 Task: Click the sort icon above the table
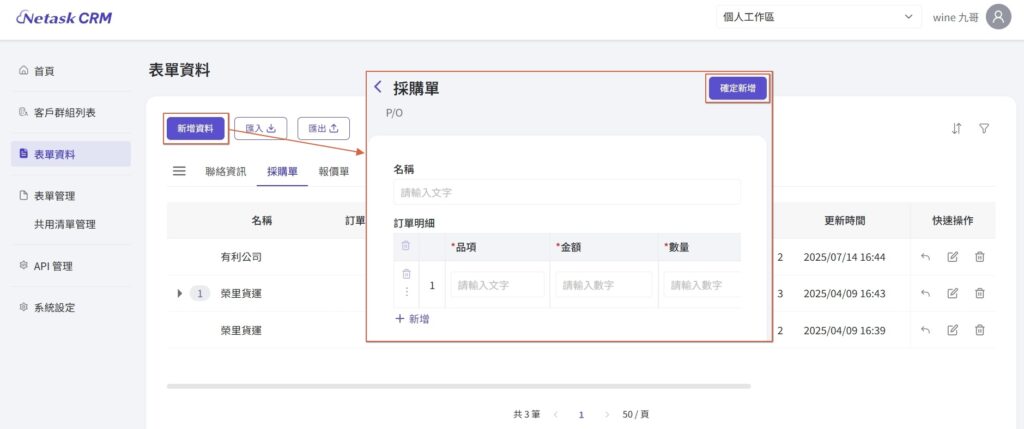click(x=957, y=129)
